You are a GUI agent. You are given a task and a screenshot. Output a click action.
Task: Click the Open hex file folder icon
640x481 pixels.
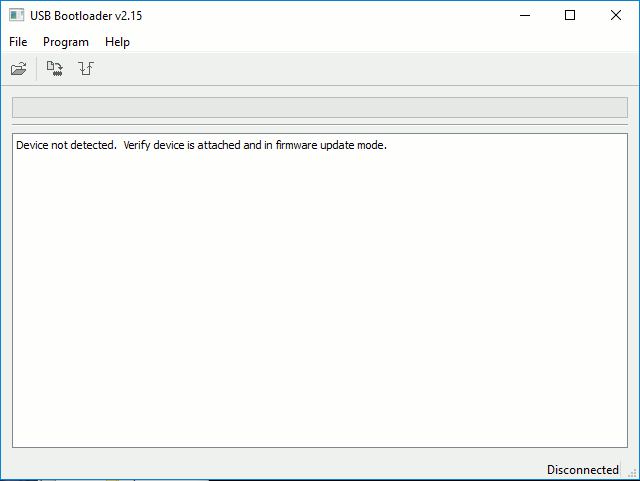(x=18, y=69)
